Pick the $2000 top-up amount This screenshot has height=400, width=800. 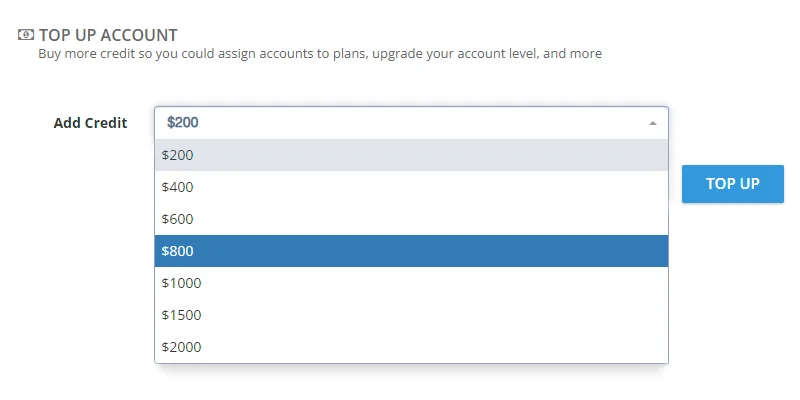(411, 347)
